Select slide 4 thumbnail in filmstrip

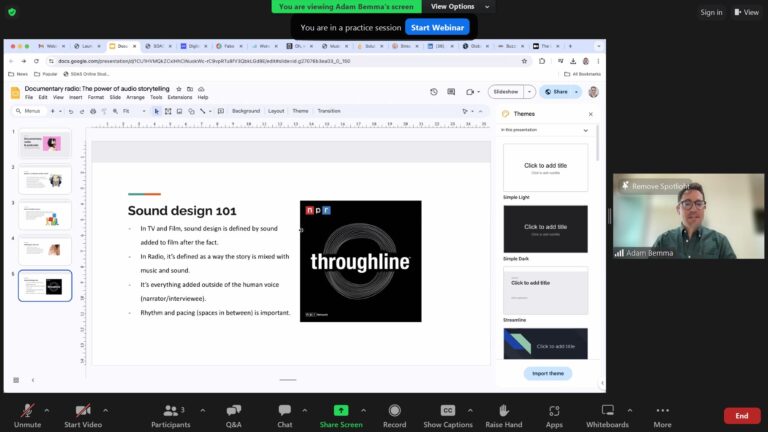45,250
